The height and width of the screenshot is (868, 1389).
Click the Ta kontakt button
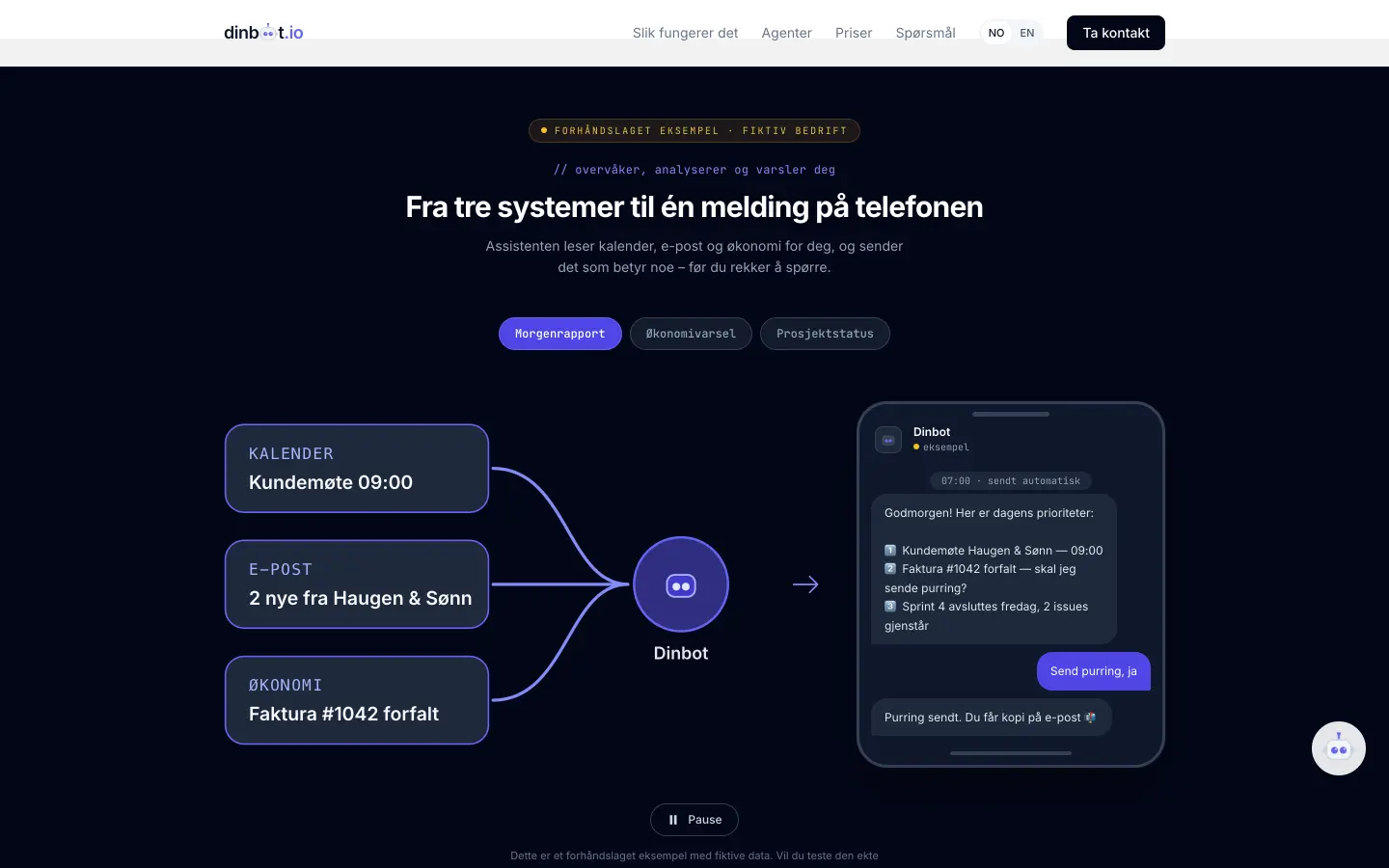click(x=1116, y=33)
